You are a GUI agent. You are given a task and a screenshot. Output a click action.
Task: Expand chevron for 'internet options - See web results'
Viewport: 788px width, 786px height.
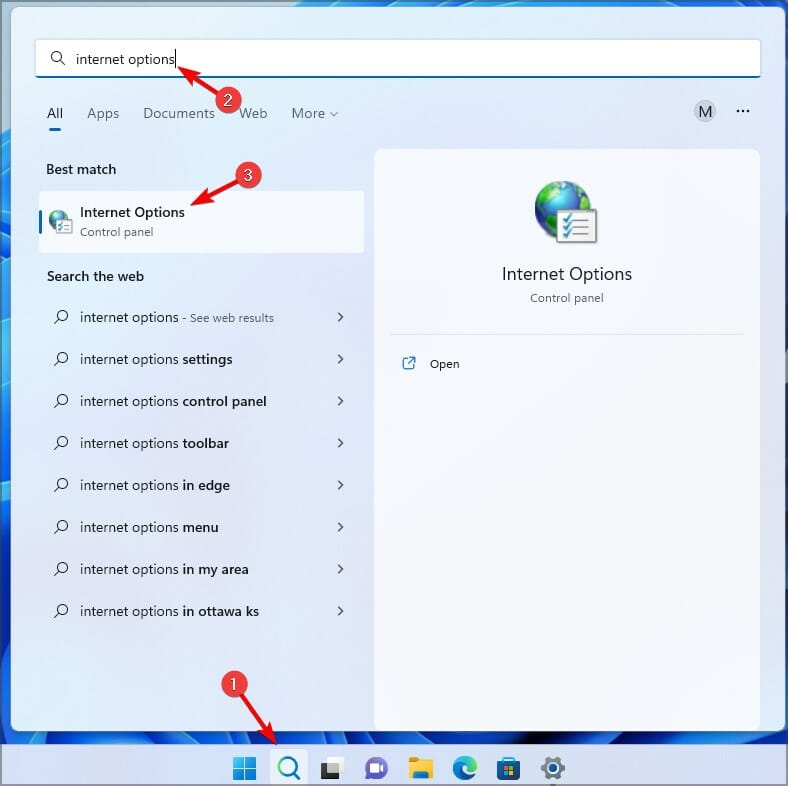(x=340, y=317)
